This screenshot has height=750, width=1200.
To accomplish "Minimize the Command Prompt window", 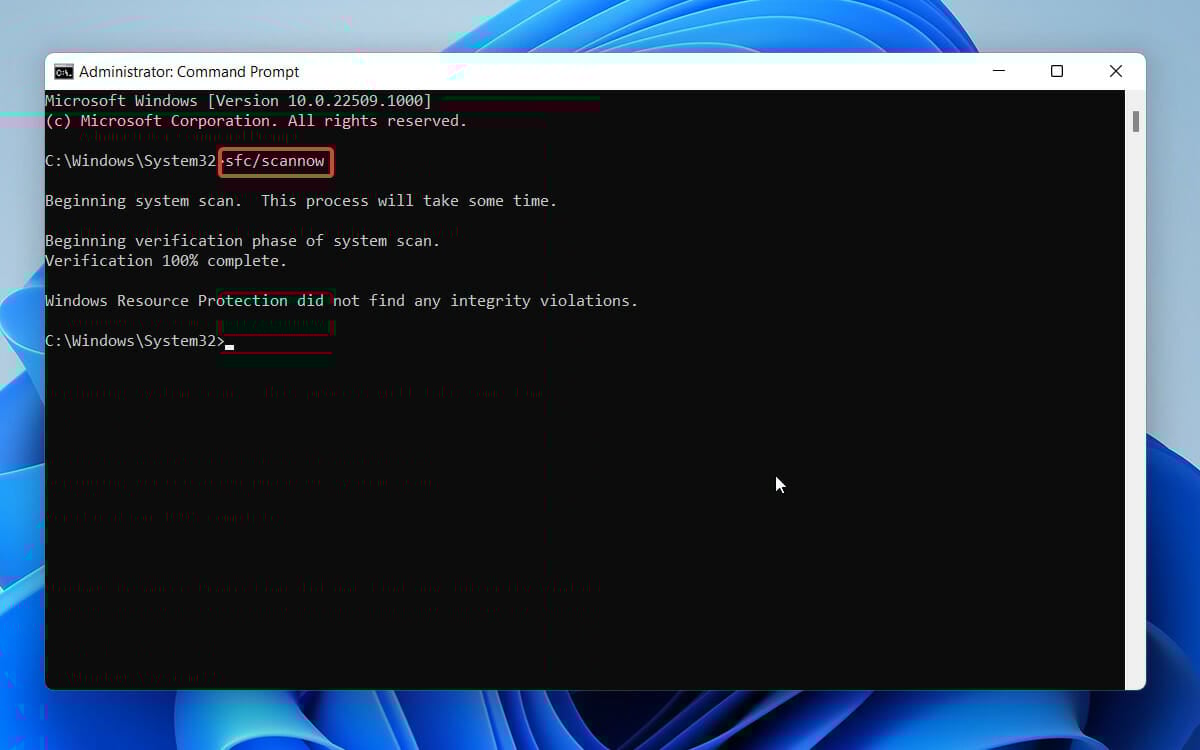I will pyautogui.click(x=998, y=71).
